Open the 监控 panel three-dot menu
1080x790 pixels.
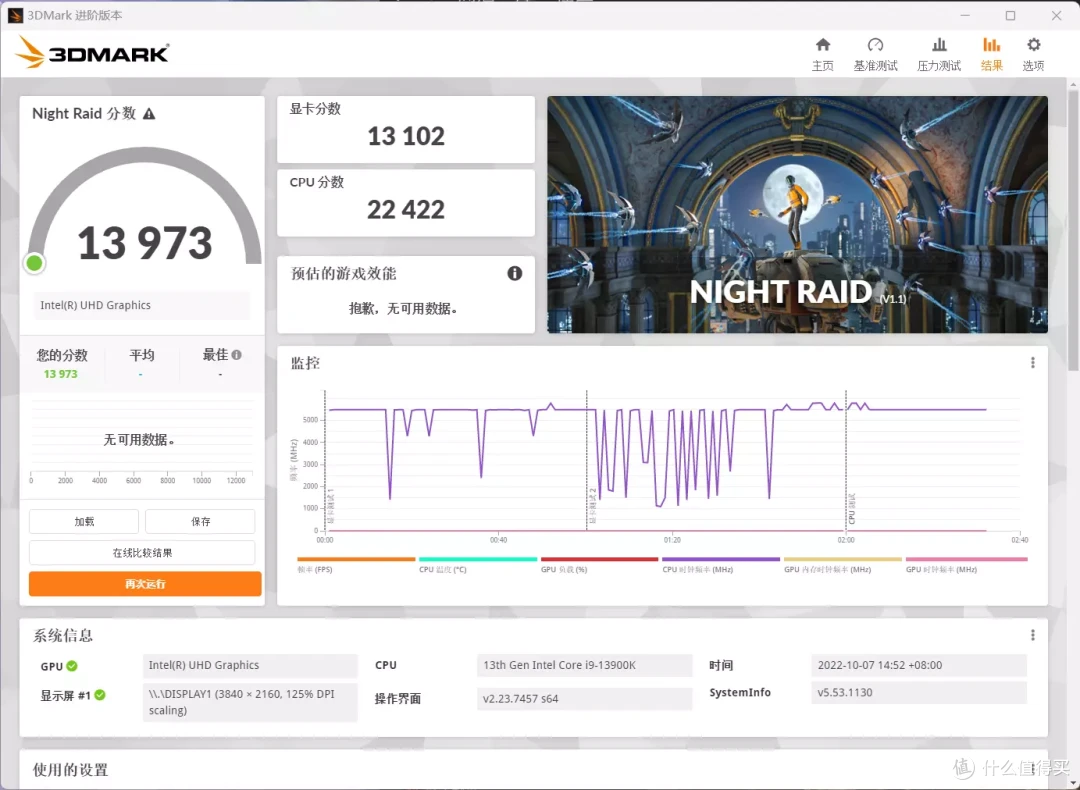[1032, 362]
